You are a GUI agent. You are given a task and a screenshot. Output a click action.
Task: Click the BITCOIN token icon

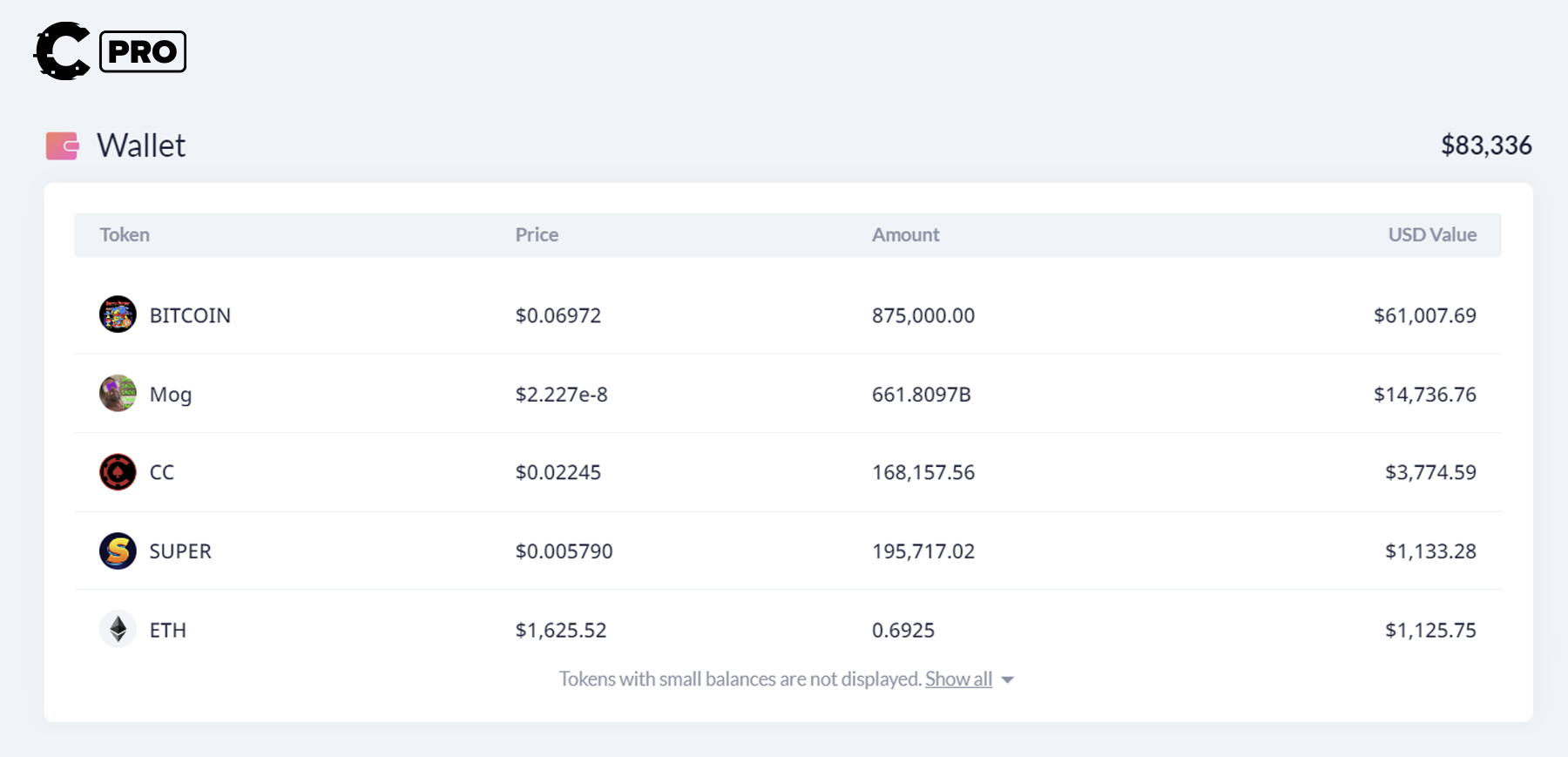click(118, 314)
